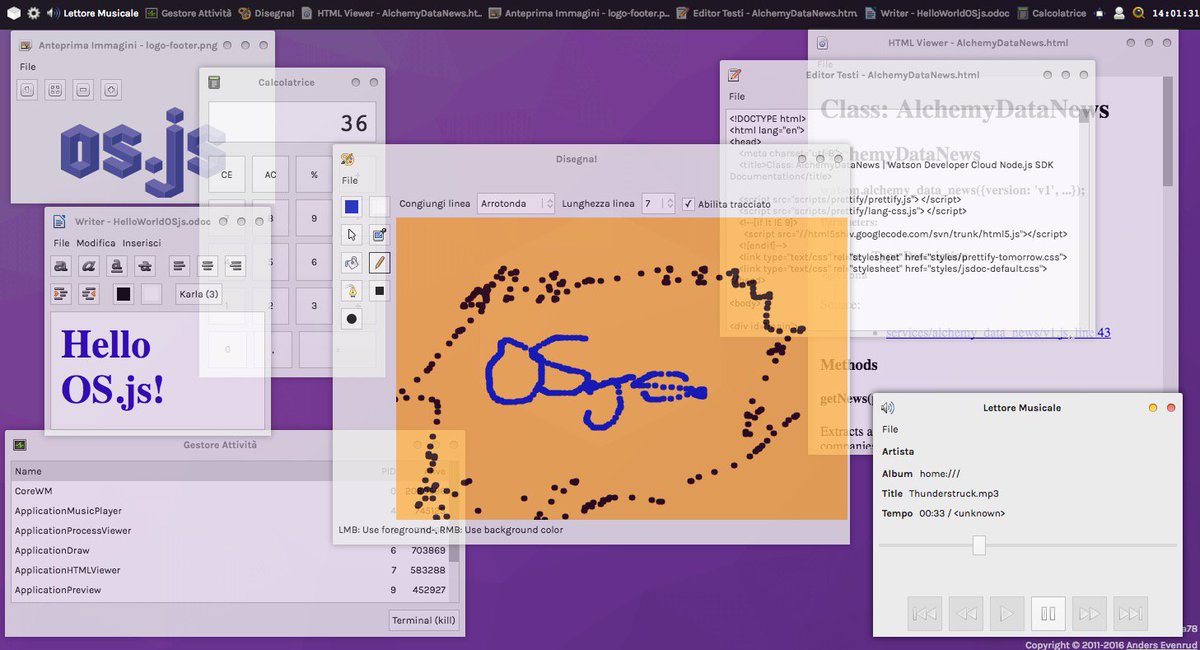Click the Terminal (kill) button
This screenshot has width=1200, height=650.
tap(424, 620)
